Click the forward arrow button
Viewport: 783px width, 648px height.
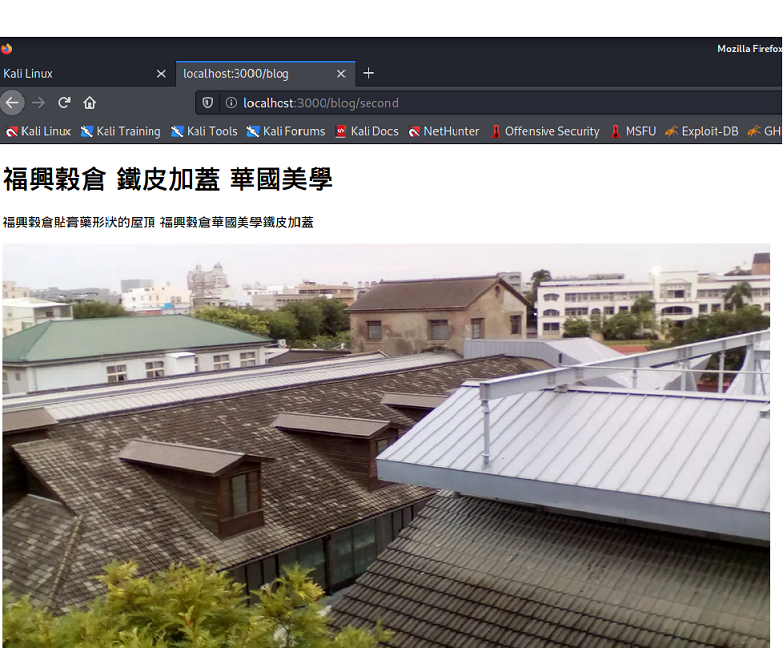point(38,103)
